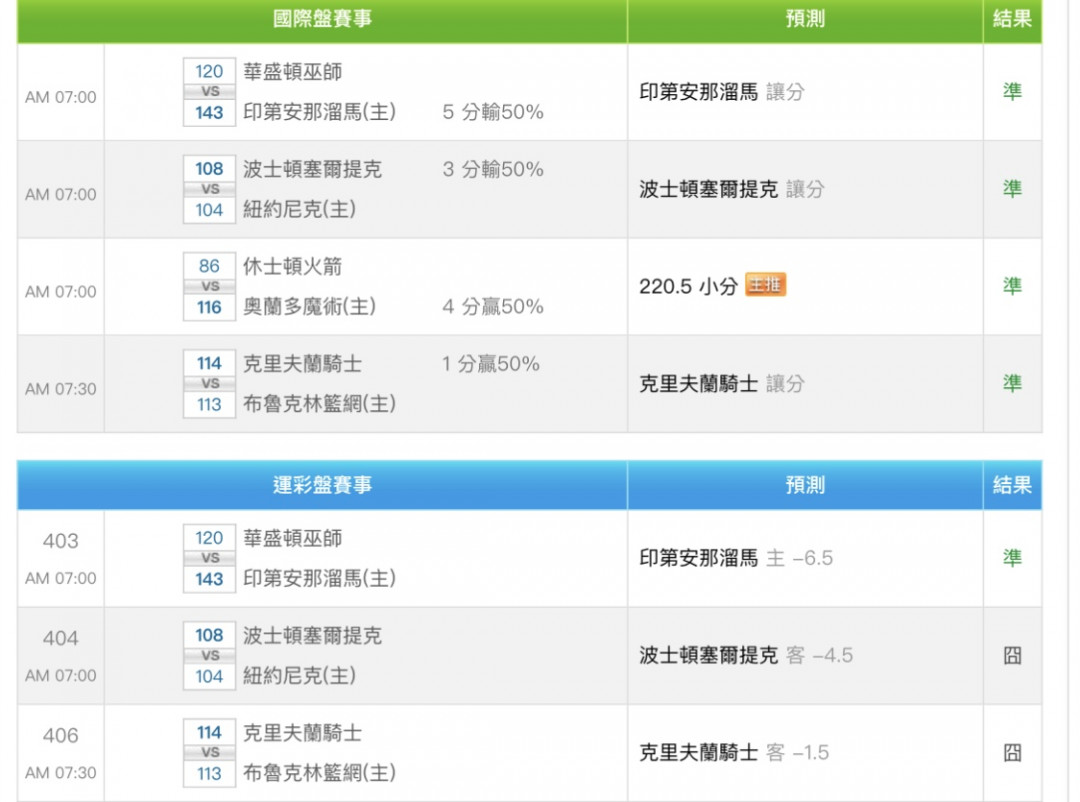Image resolution: width=1080 pixels, height=802 pixels.
Task: Click score 143 in game 403
Action: pos(209,579)
